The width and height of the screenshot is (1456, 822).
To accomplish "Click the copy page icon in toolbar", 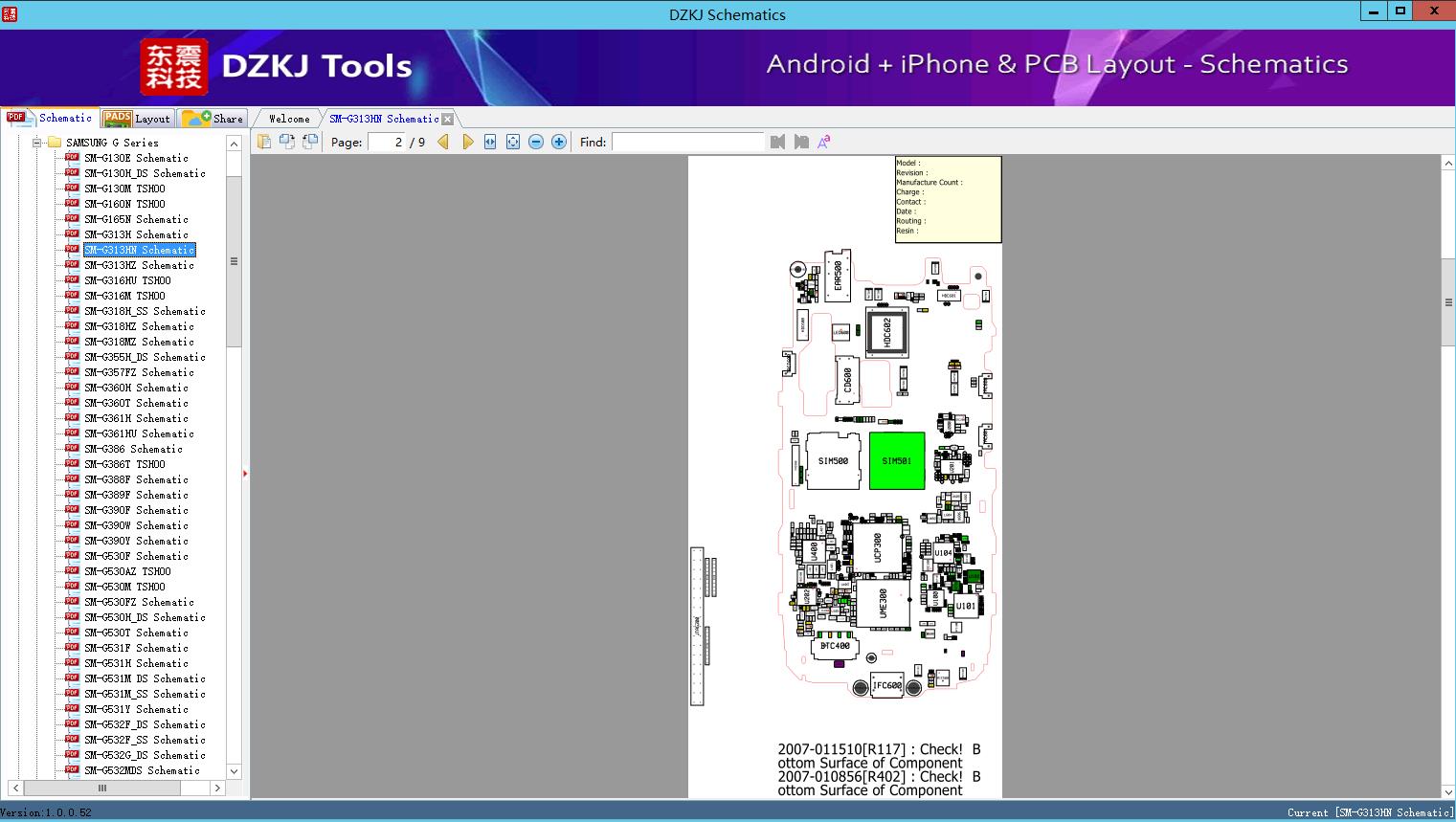I will [264, 142].
